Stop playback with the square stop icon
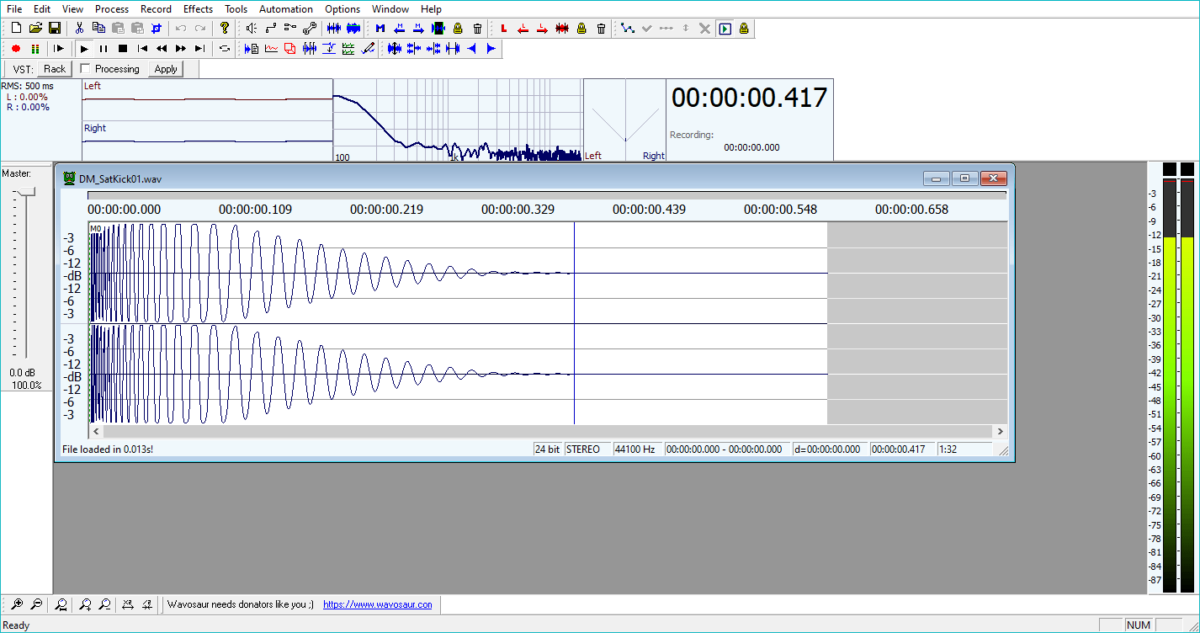Image resolution: width=1200 pixels, height=633 pixels. (121, 48)
